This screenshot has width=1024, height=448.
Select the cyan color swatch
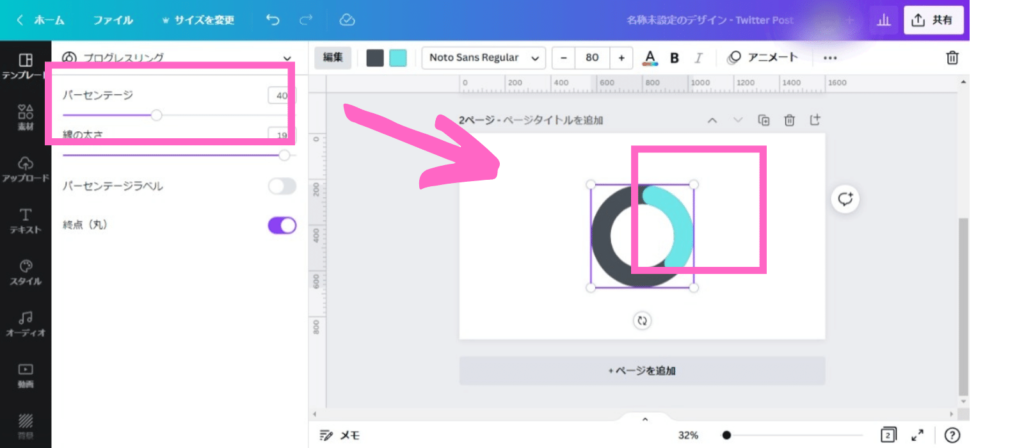click(x=398, y=57)
